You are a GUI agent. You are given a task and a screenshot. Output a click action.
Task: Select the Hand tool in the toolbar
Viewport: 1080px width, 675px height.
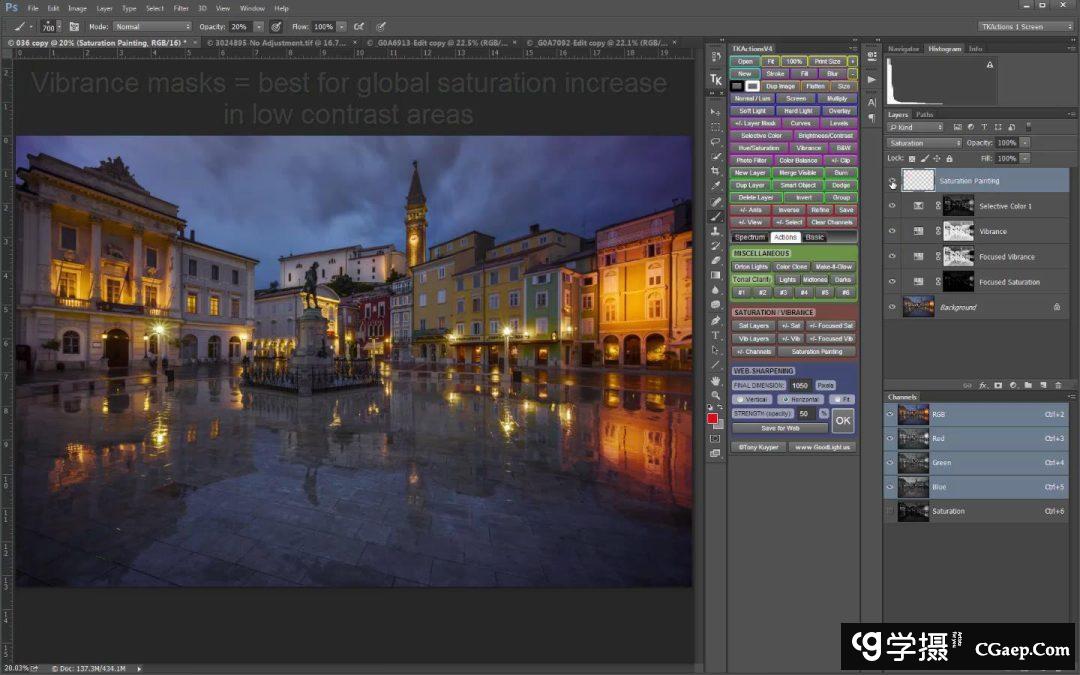716,380
